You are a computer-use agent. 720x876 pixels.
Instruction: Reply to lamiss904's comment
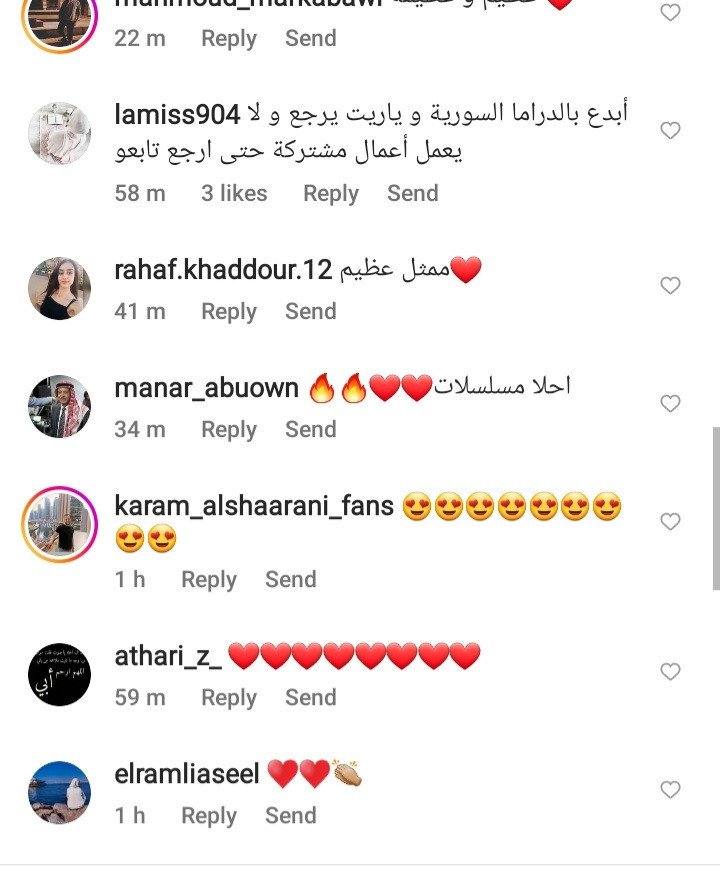pyautogui.click(x=331, y=194)
